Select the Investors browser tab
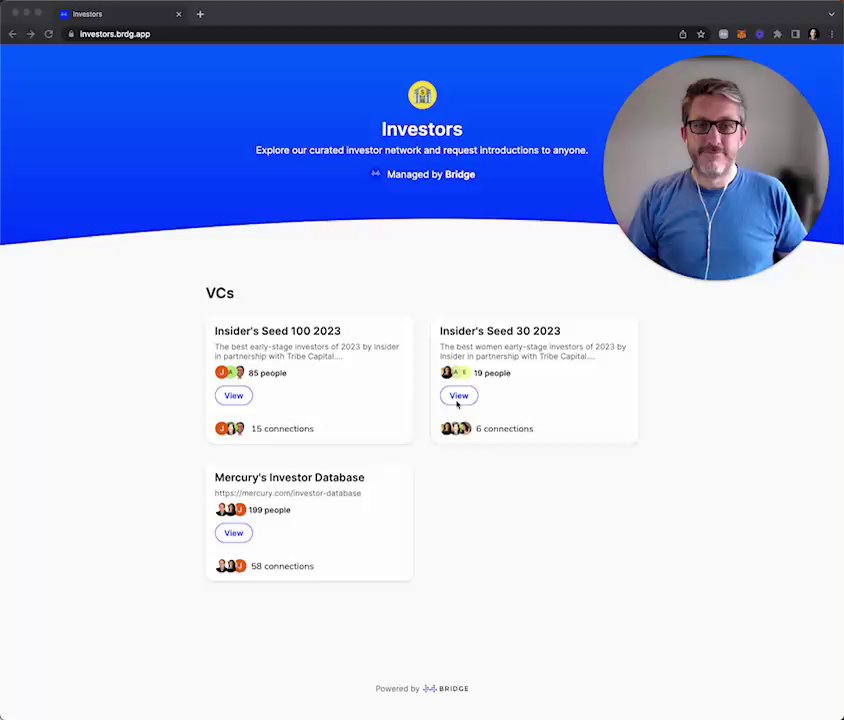844x720 pixels. coord(121,14)
